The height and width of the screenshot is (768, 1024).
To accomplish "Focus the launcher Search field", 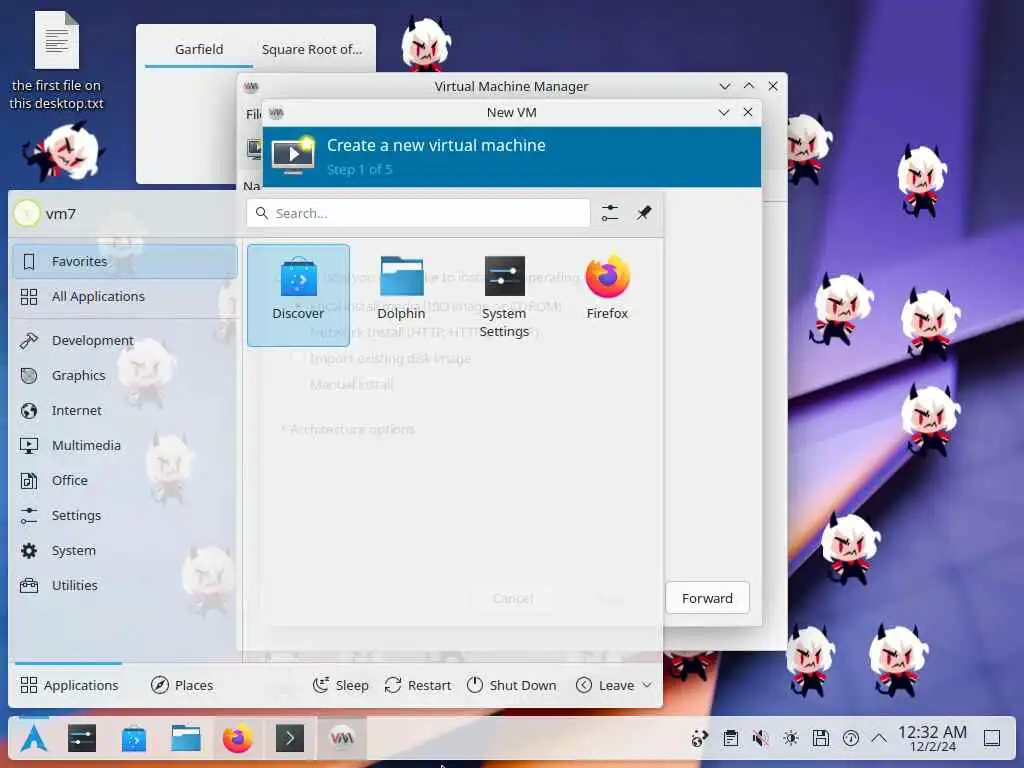I will 418,213.
